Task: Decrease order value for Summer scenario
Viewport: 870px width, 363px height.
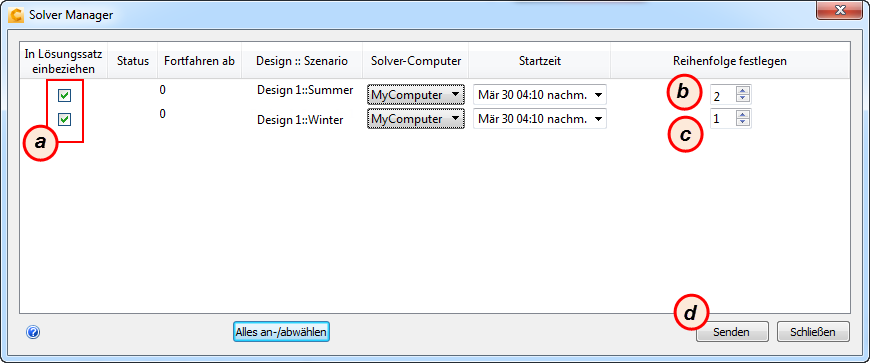Action: coord(742,99)
